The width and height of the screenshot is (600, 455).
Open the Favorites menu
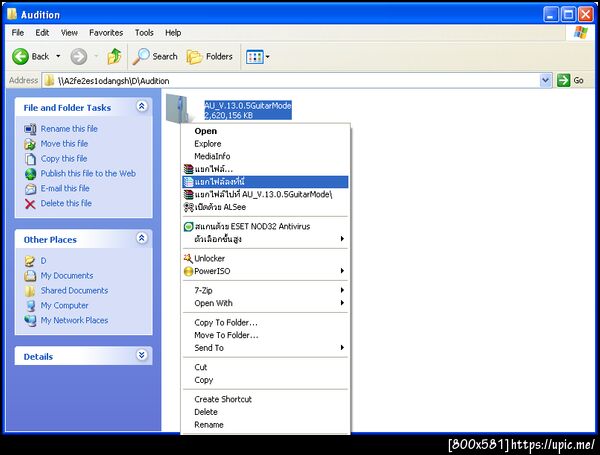106,33
